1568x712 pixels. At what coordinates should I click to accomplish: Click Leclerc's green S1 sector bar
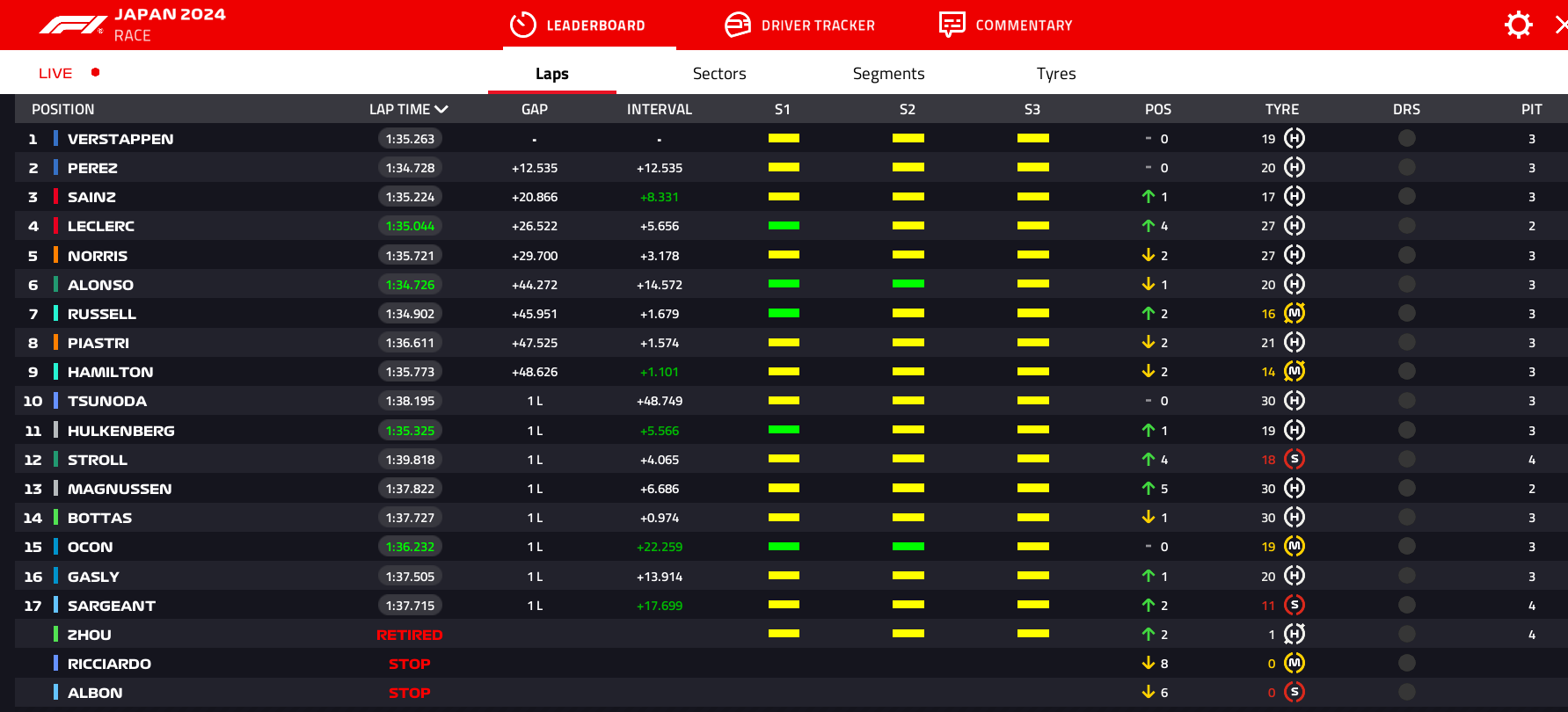pyautogui.click(x=784, y=226)
